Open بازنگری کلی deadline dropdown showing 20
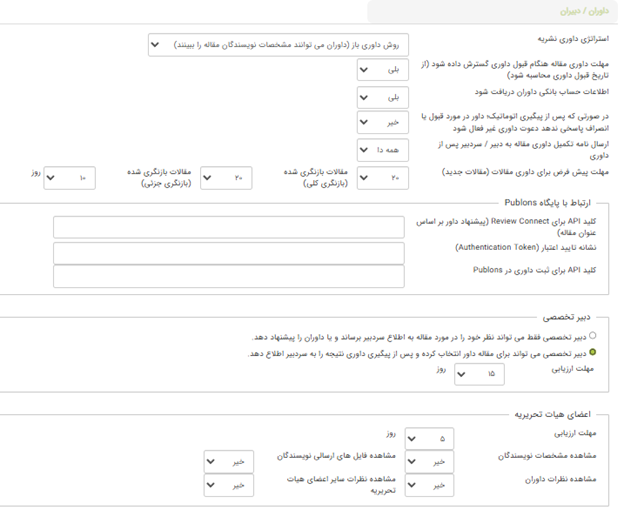Screen dimensions: 625x511 pyautogui.click(x=226, y=178)
